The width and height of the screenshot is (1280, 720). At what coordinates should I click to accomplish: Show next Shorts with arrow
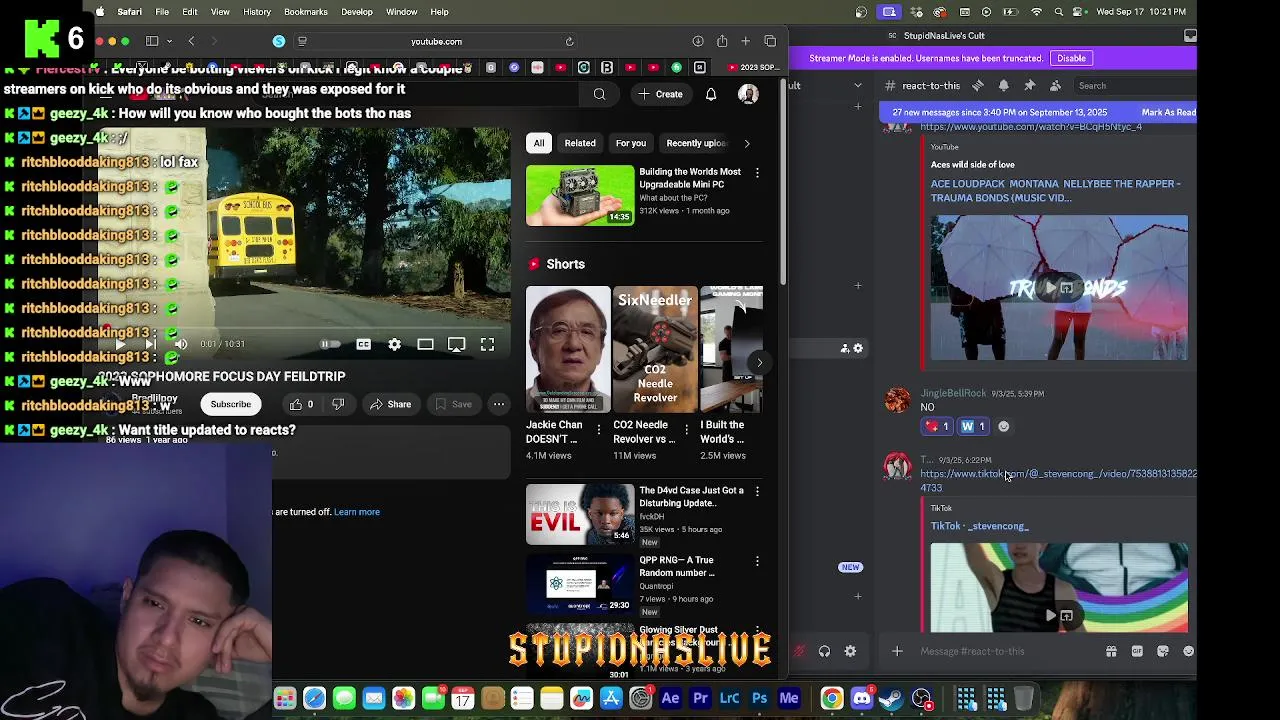tap(759, 362)
